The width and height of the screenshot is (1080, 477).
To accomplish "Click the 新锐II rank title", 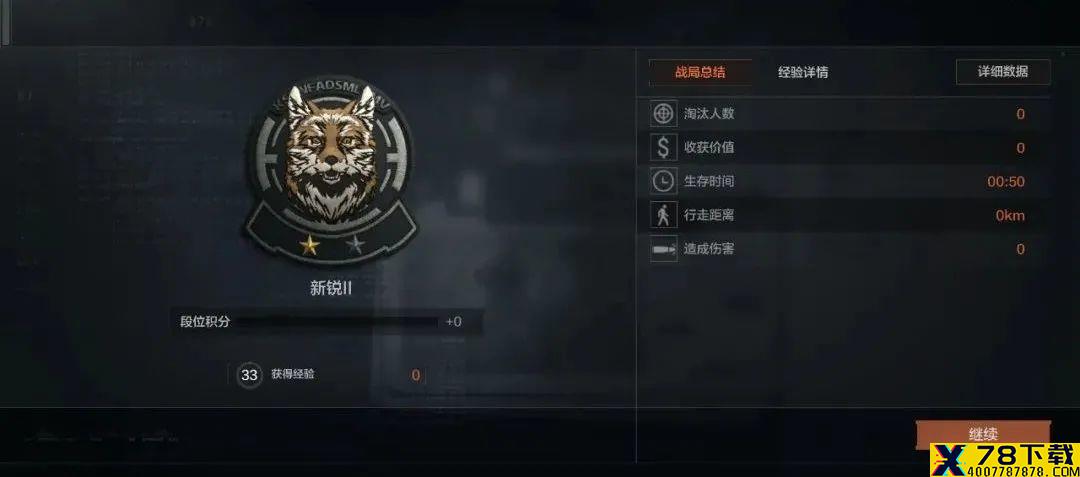I will (331, 288).
